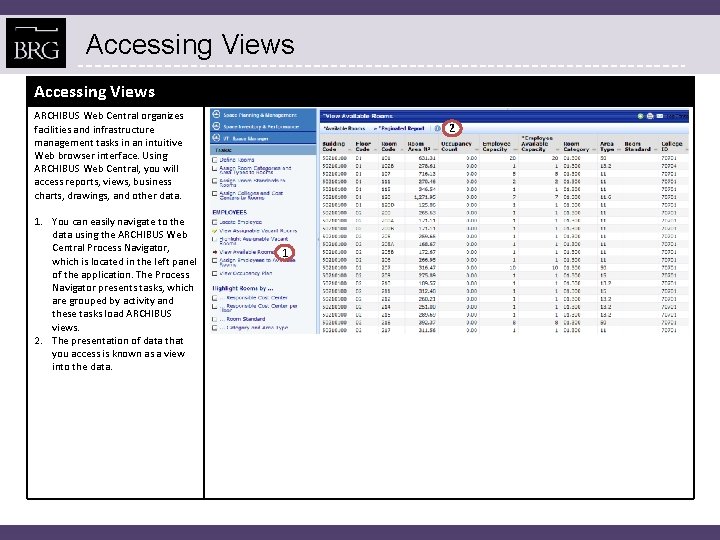
Task: Click the envelope email icon in title bar
Action: click(x=659, y=116)
